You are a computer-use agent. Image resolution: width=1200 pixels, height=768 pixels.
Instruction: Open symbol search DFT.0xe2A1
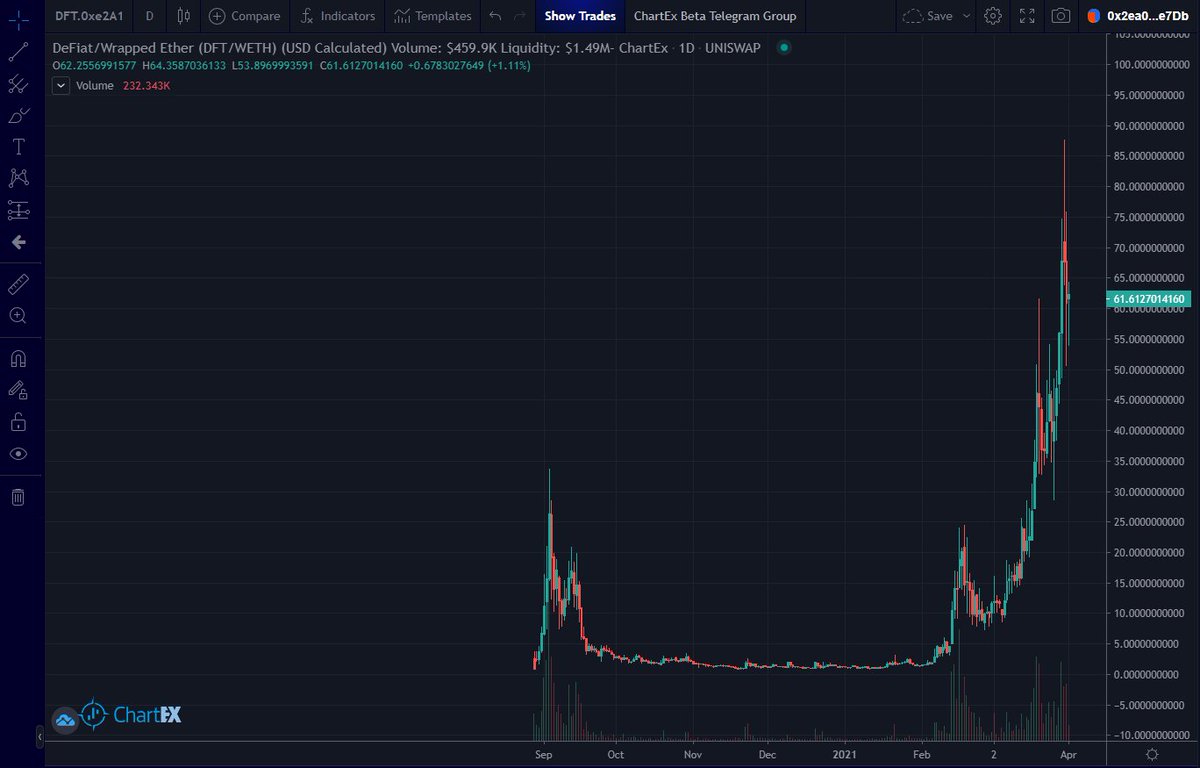pyautogui.click(x=88, y=16)
